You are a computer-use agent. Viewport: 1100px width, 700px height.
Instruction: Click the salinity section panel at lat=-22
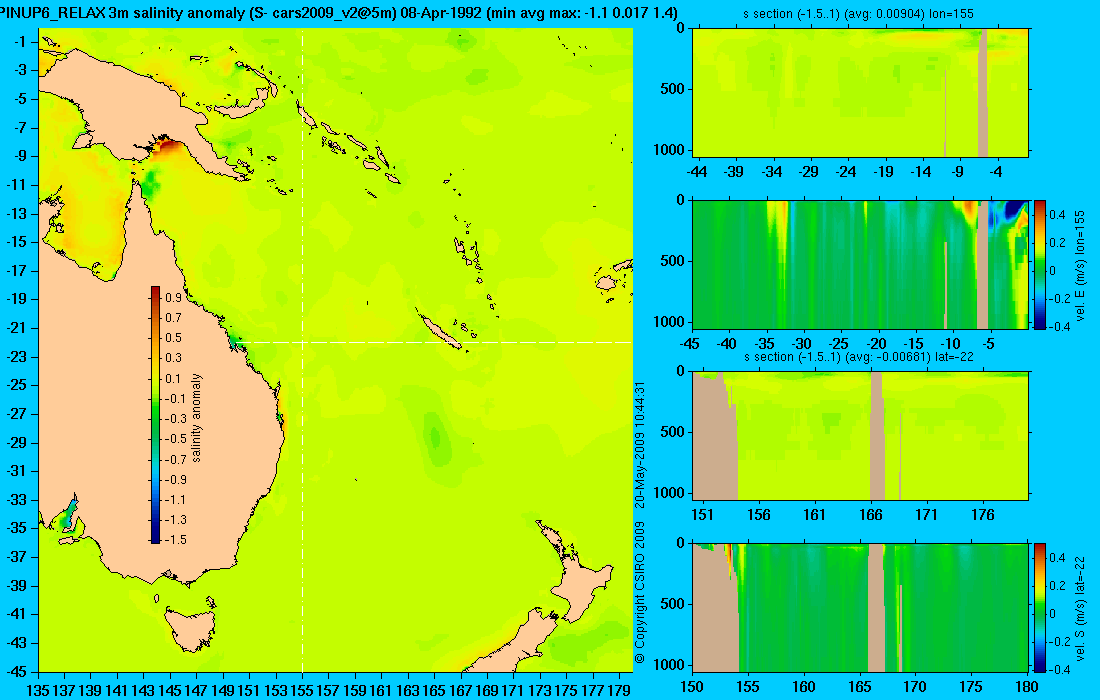tap(860, 436)
